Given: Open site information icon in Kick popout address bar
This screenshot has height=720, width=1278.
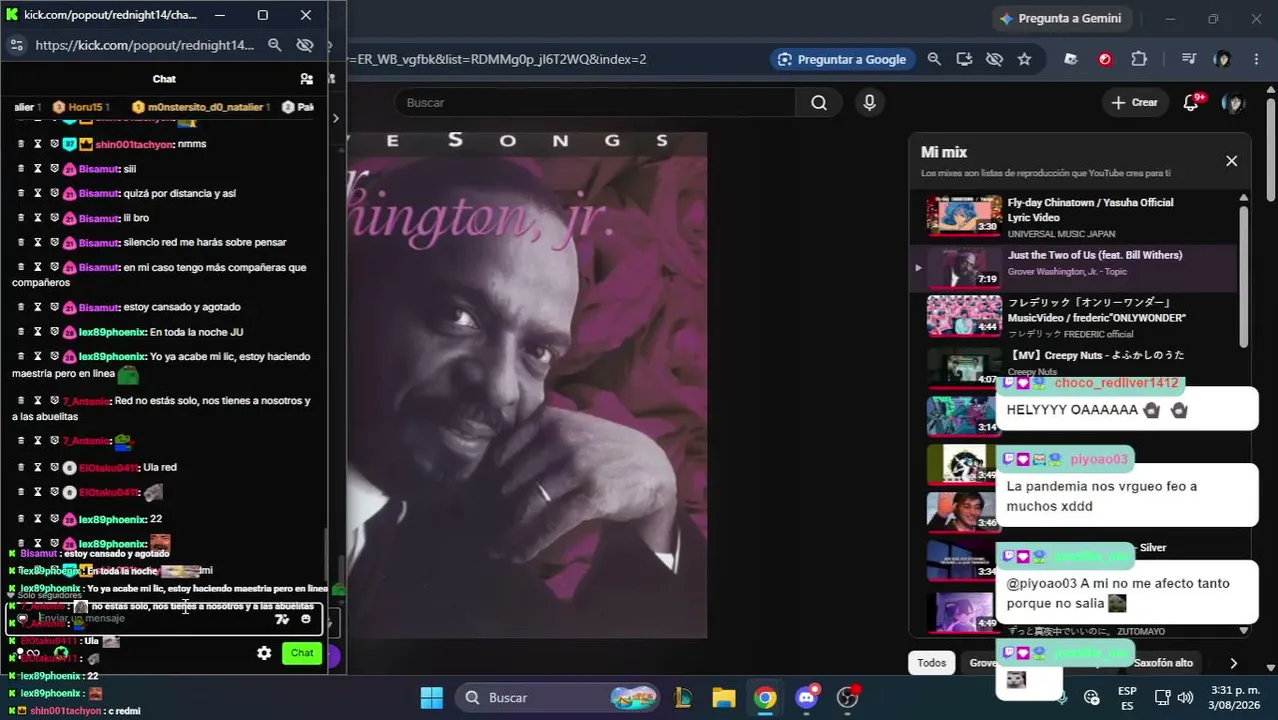Looking at the screenshot, I should tap(16, 45).
